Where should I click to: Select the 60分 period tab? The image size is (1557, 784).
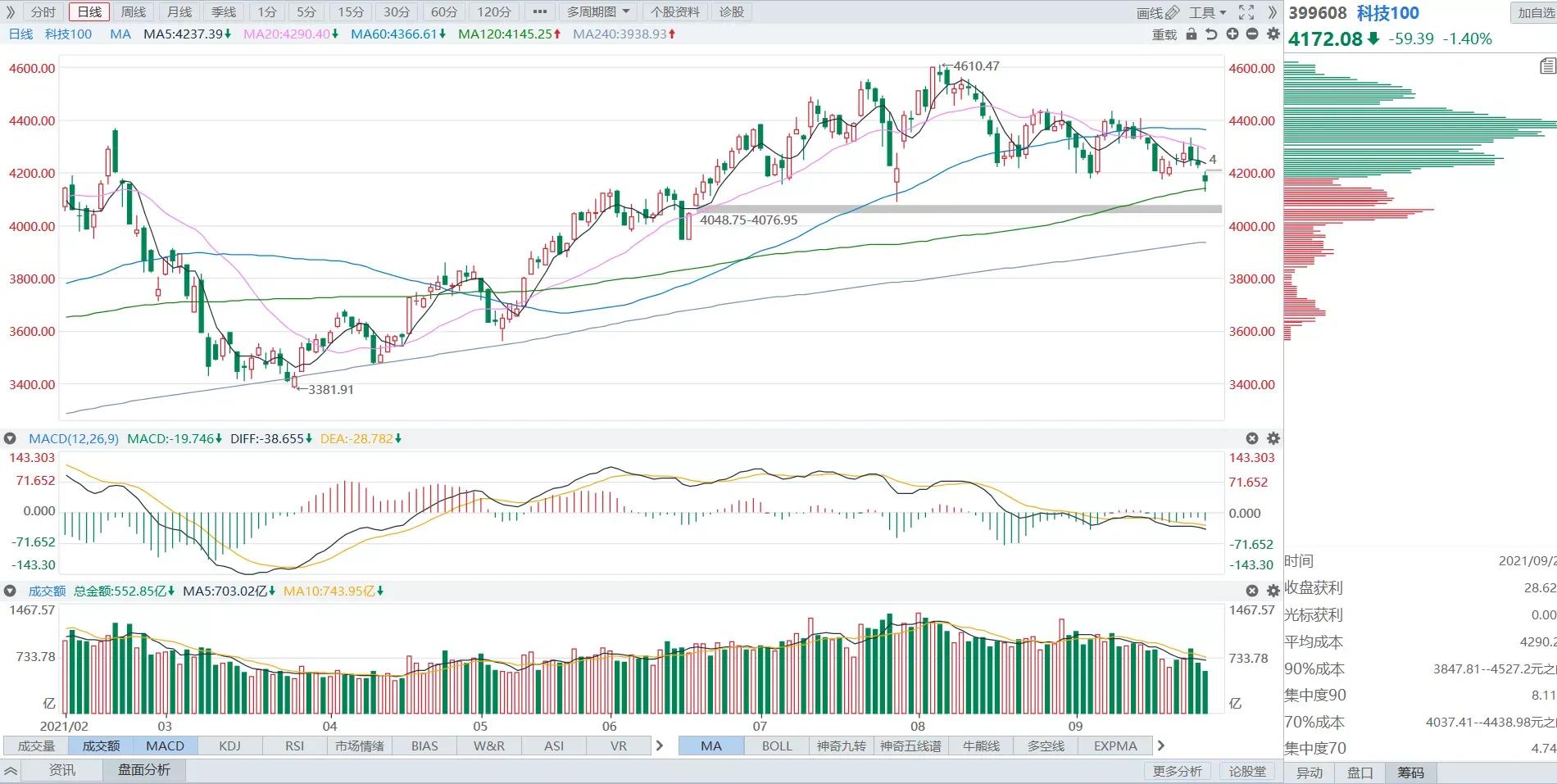pyautogui.click(x=443, y=12)
